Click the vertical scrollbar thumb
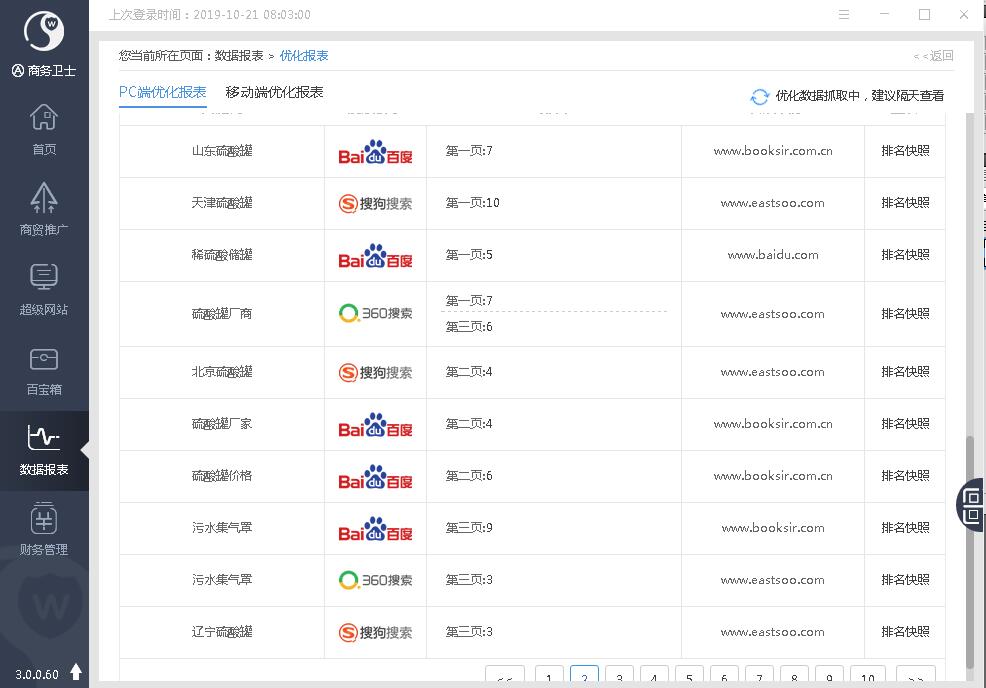Screen dimensions: 986x688 coord(970,550)
